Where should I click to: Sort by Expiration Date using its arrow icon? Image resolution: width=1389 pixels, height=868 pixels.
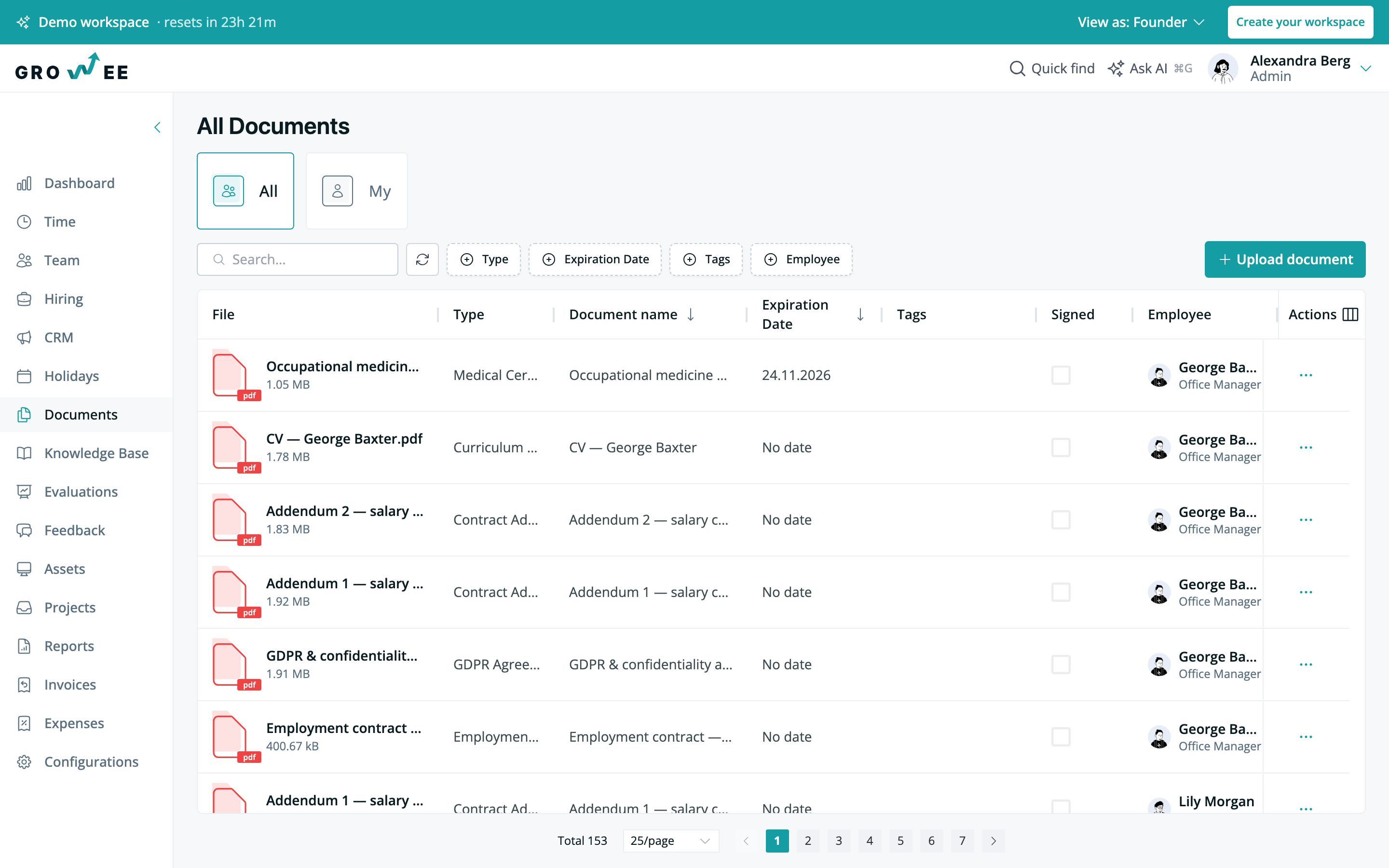[860, 314]
